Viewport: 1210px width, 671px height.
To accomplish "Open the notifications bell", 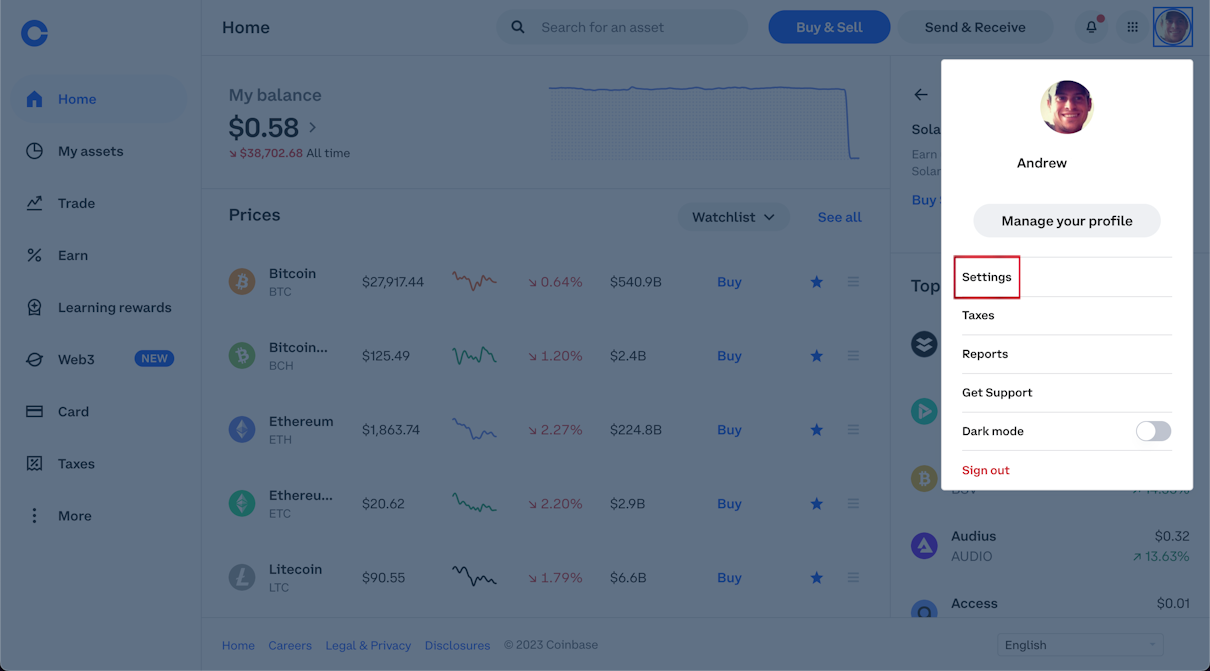I will [x=1091, y=27].
